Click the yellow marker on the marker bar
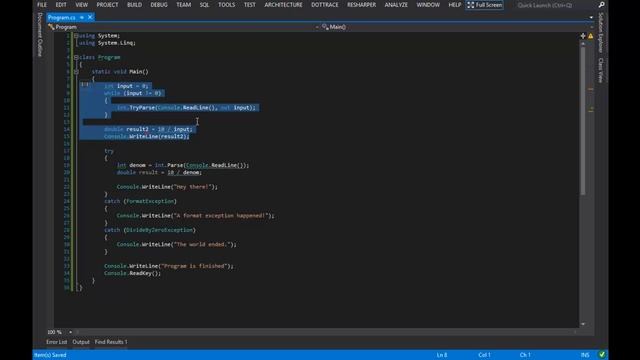The width and height of the screenshot is (640, 360). tap(591, 109)
